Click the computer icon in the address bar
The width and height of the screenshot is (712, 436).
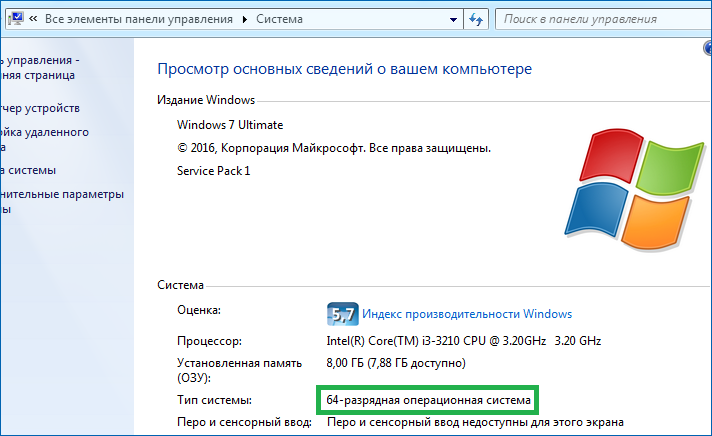pos(15,19)
